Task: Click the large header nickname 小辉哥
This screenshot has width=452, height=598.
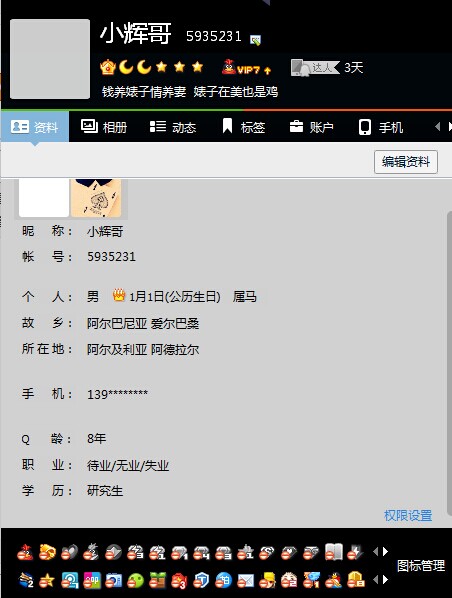Action: pos(135,34)
